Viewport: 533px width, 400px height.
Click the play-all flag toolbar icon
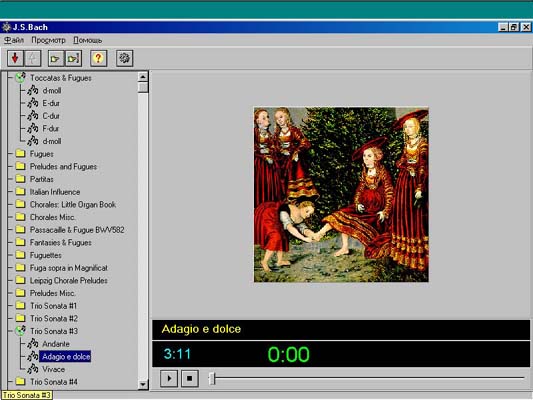click(x=73, y=58)
